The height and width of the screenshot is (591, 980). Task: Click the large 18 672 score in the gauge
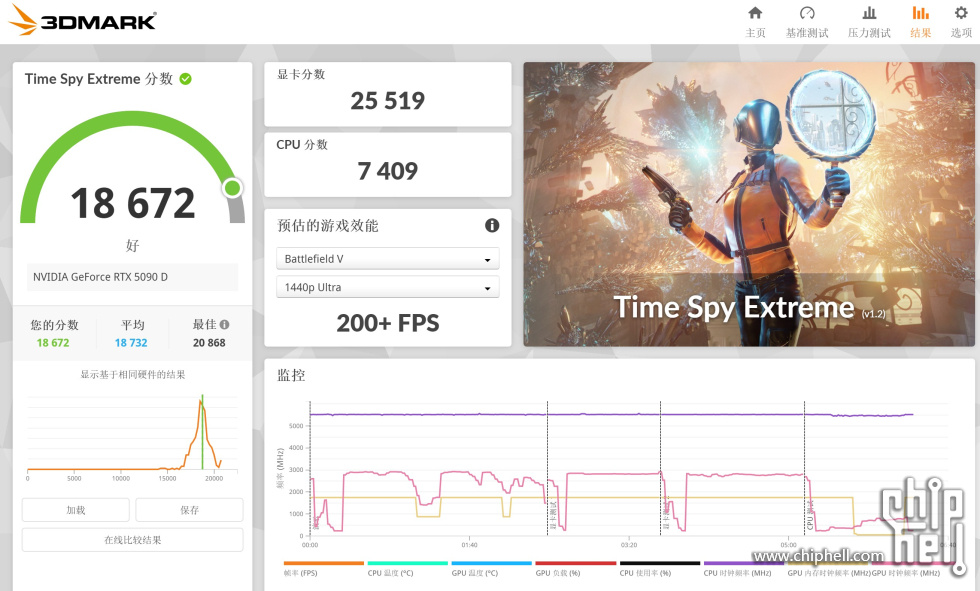pos(132,203)
